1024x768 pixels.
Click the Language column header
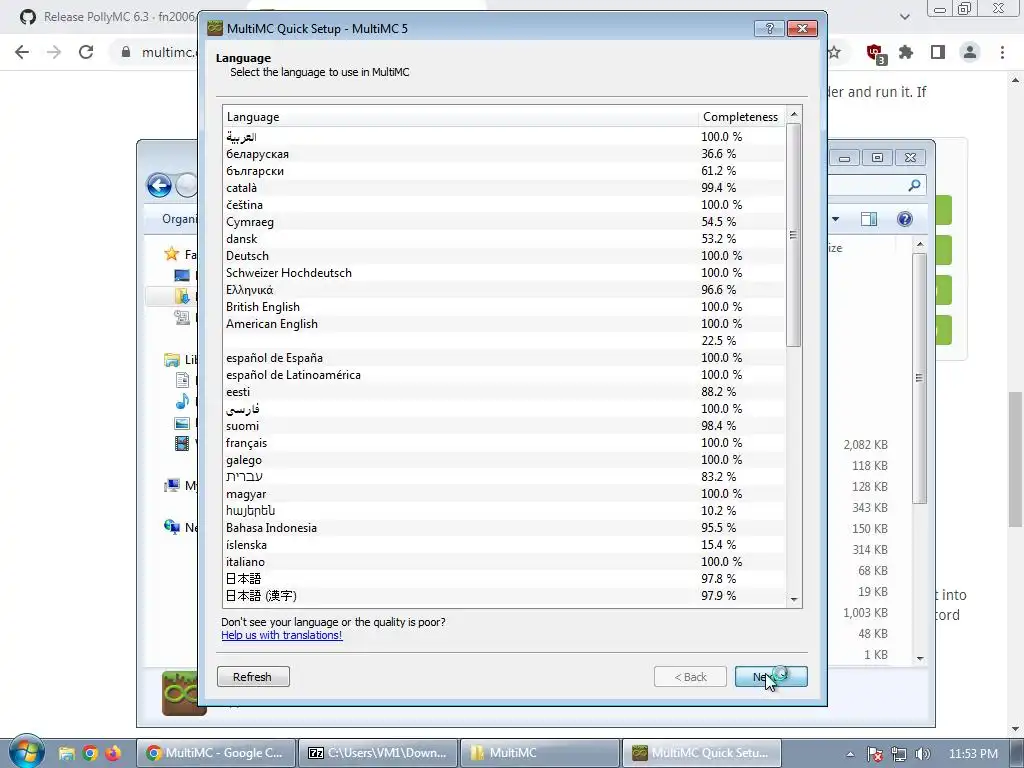coord(460,117)
